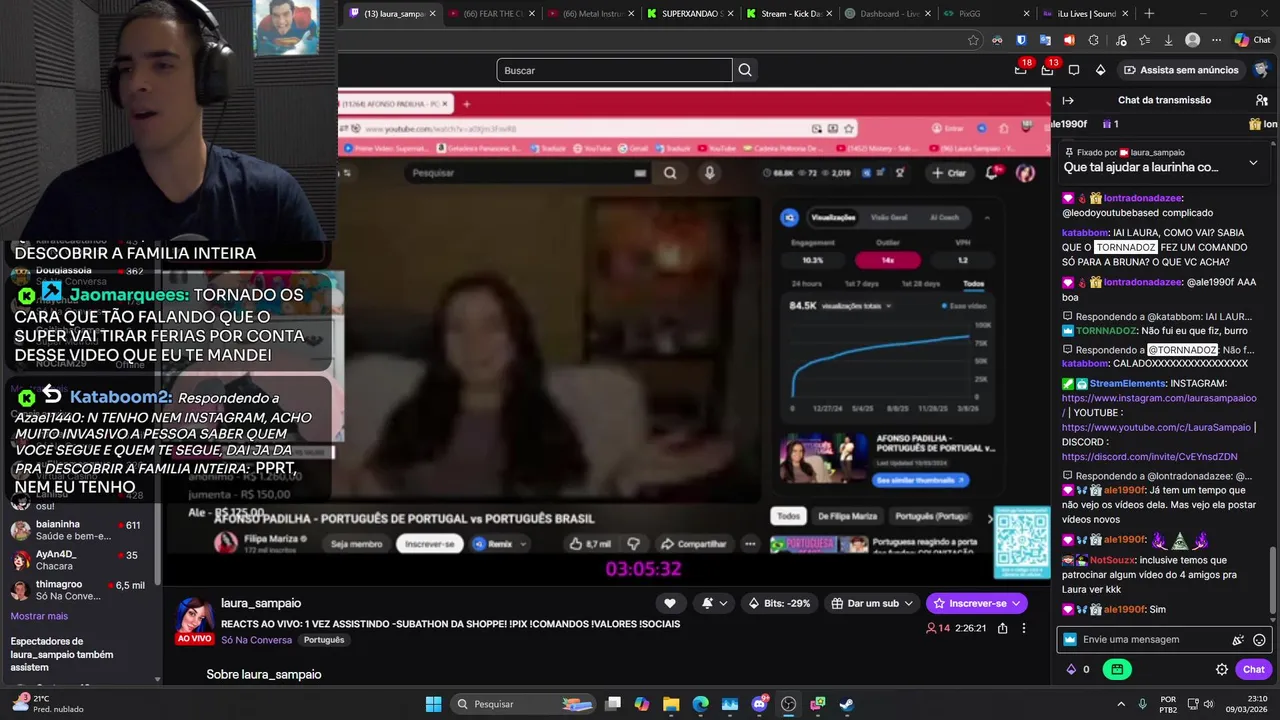Click the Twitch Buscar search field
This screenshot has height=720, width=1280.
pos(614,70)
